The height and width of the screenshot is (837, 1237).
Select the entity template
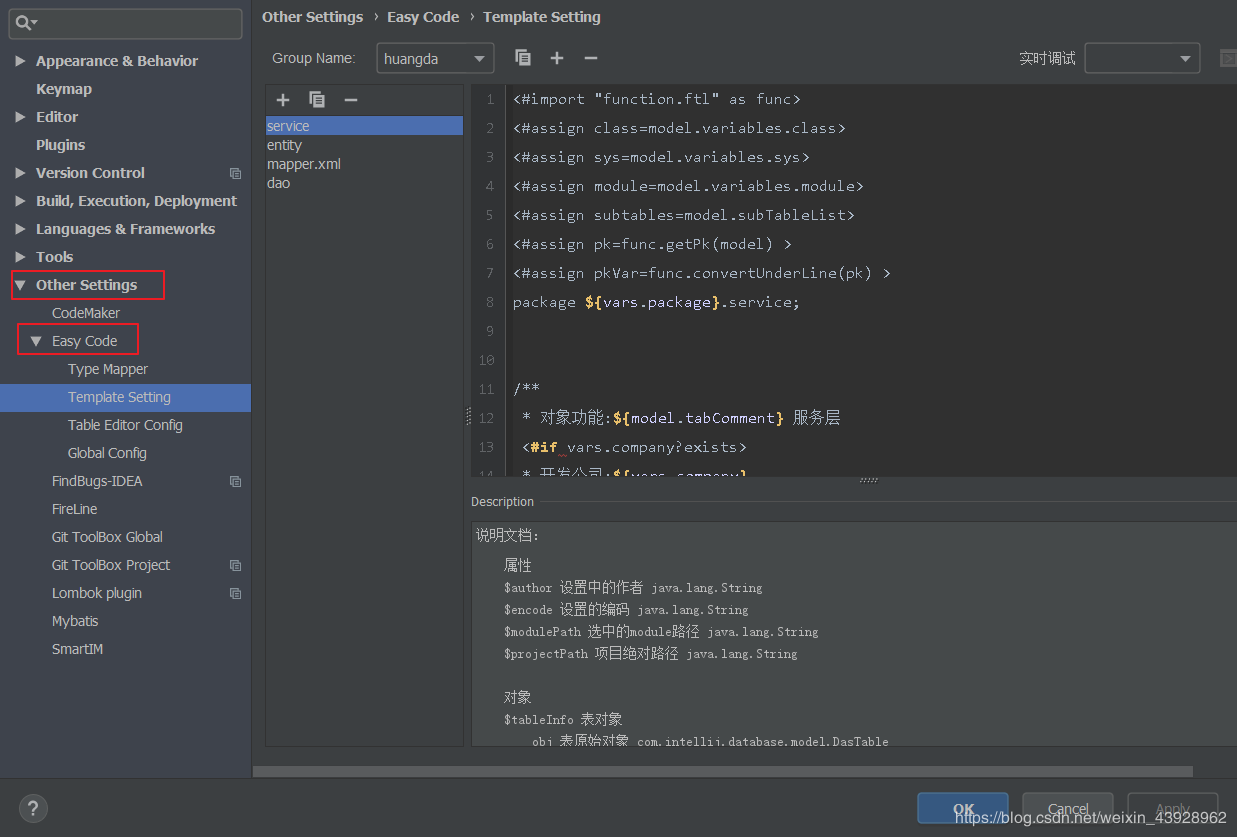[364, 145]
